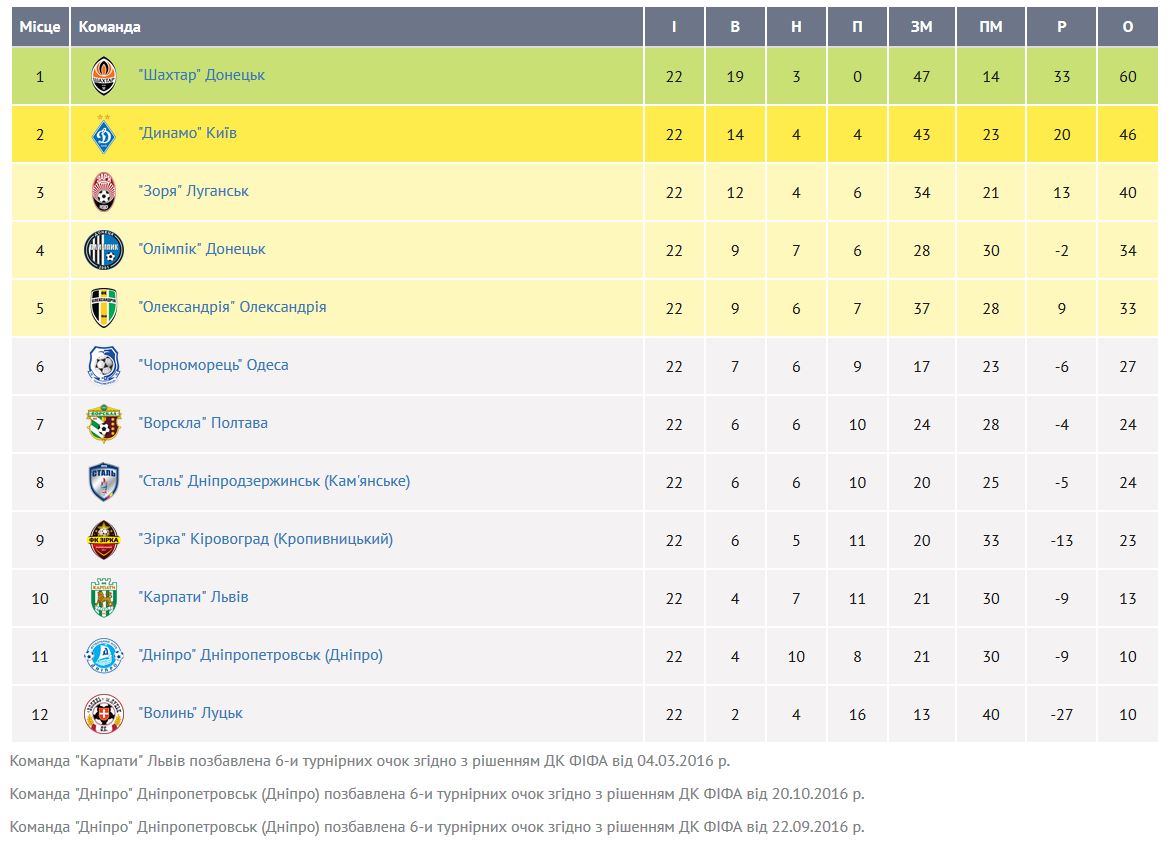
Task: Follow the "Зоря" Луганськ link
Action: [193, 191]
